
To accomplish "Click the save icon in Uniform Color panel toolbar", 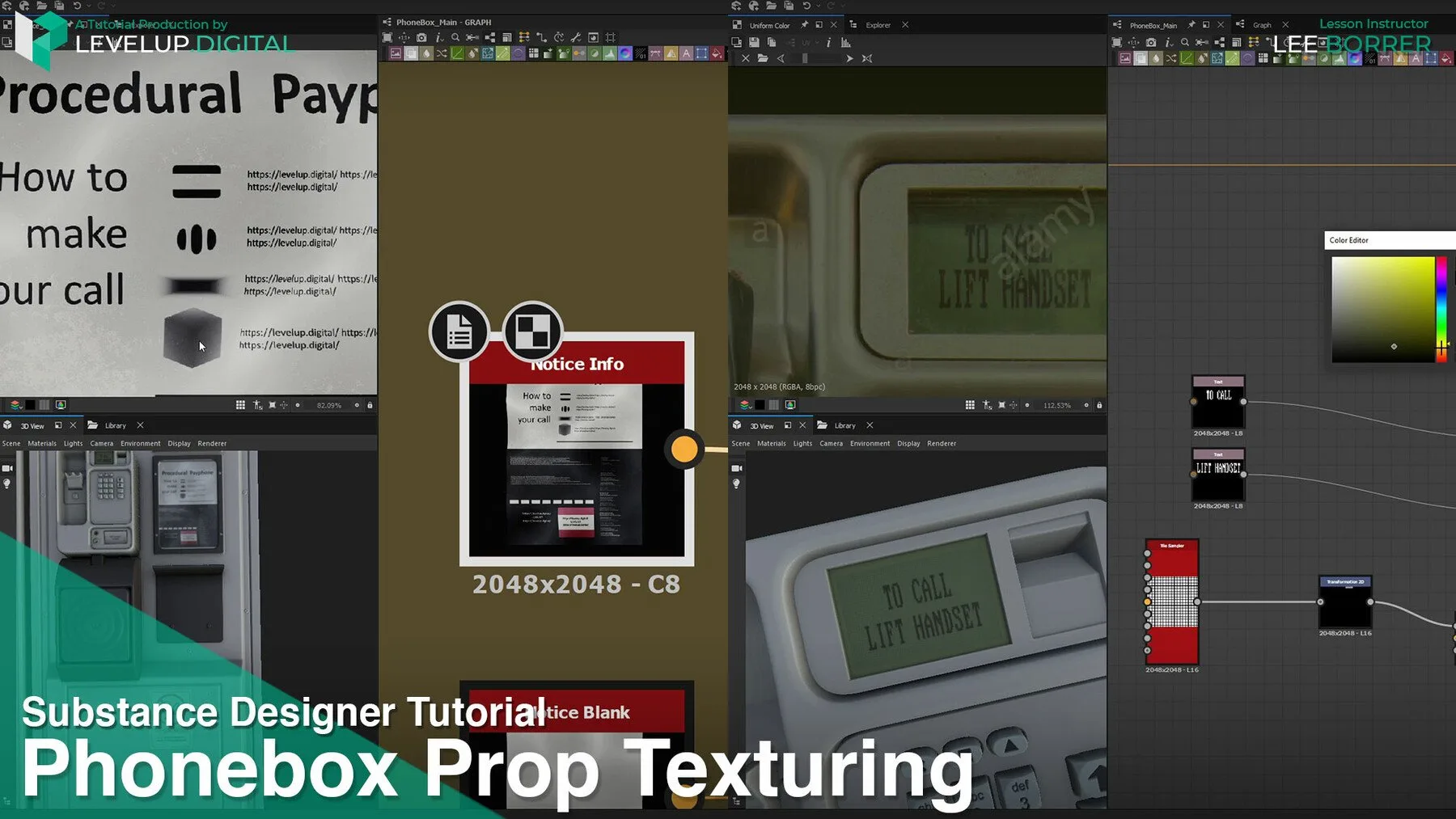I will [x=754, y=42].
